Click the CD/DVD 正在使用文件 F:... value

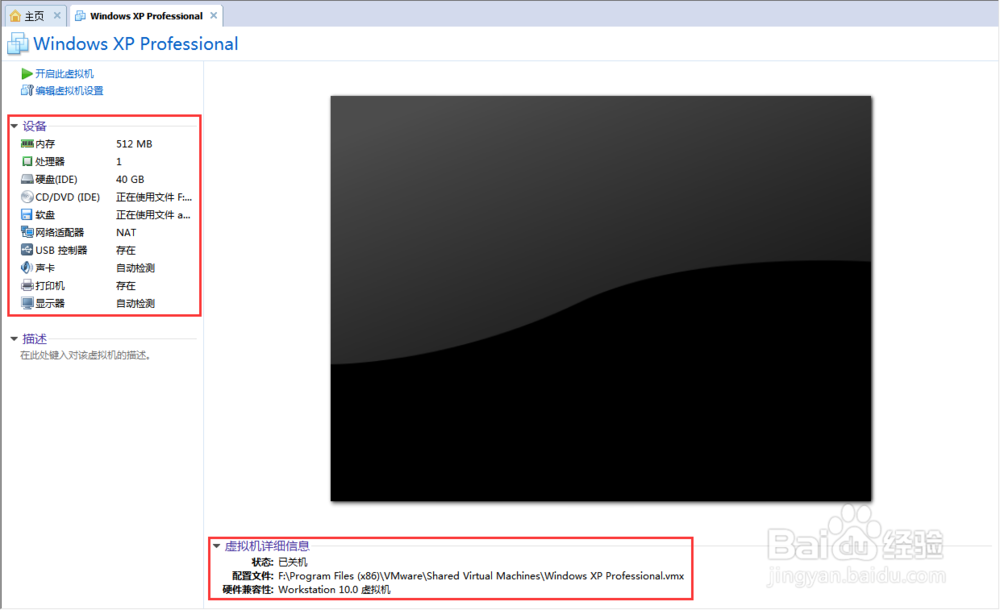[154, 197]
